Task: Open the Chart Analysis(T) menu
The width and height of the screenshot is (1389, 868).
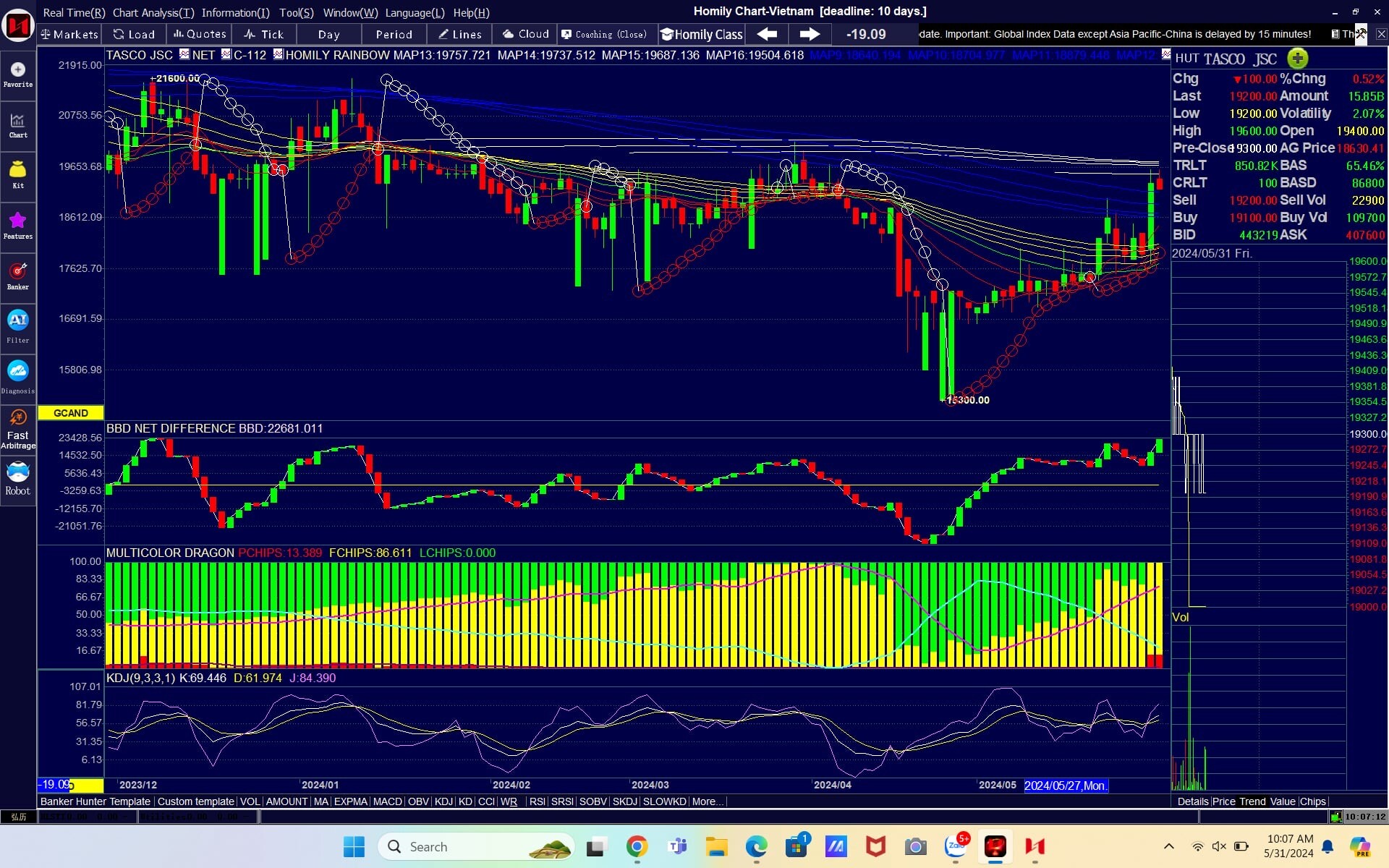Action: 153,12
